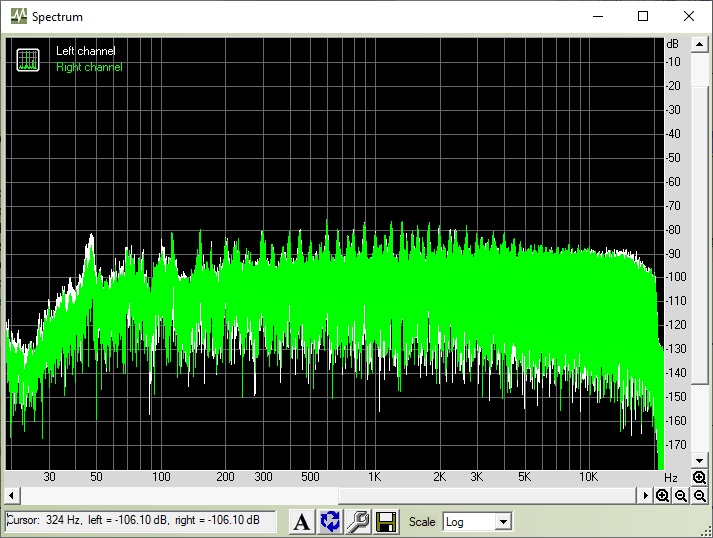
Task: Click the rightmost bottom magnifier icon
Action: 699,496
